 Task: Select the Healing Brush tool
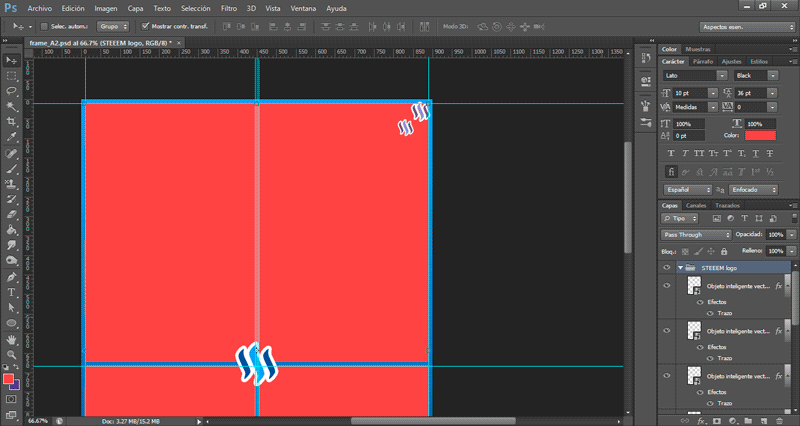pos(11,154)
